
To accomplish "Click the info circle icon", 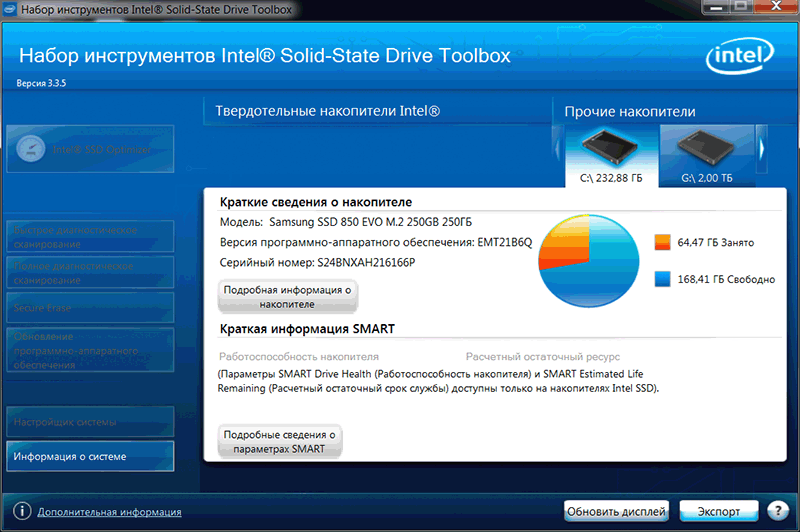I will (22, 511).
